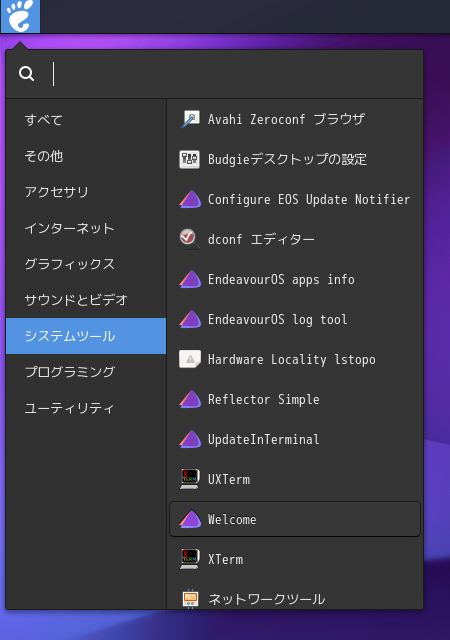Image resolution: width=450 pixels, height=640 pixels.
Task: Run UpdateInTerminal by its label
Action: [x=263, y=440]
